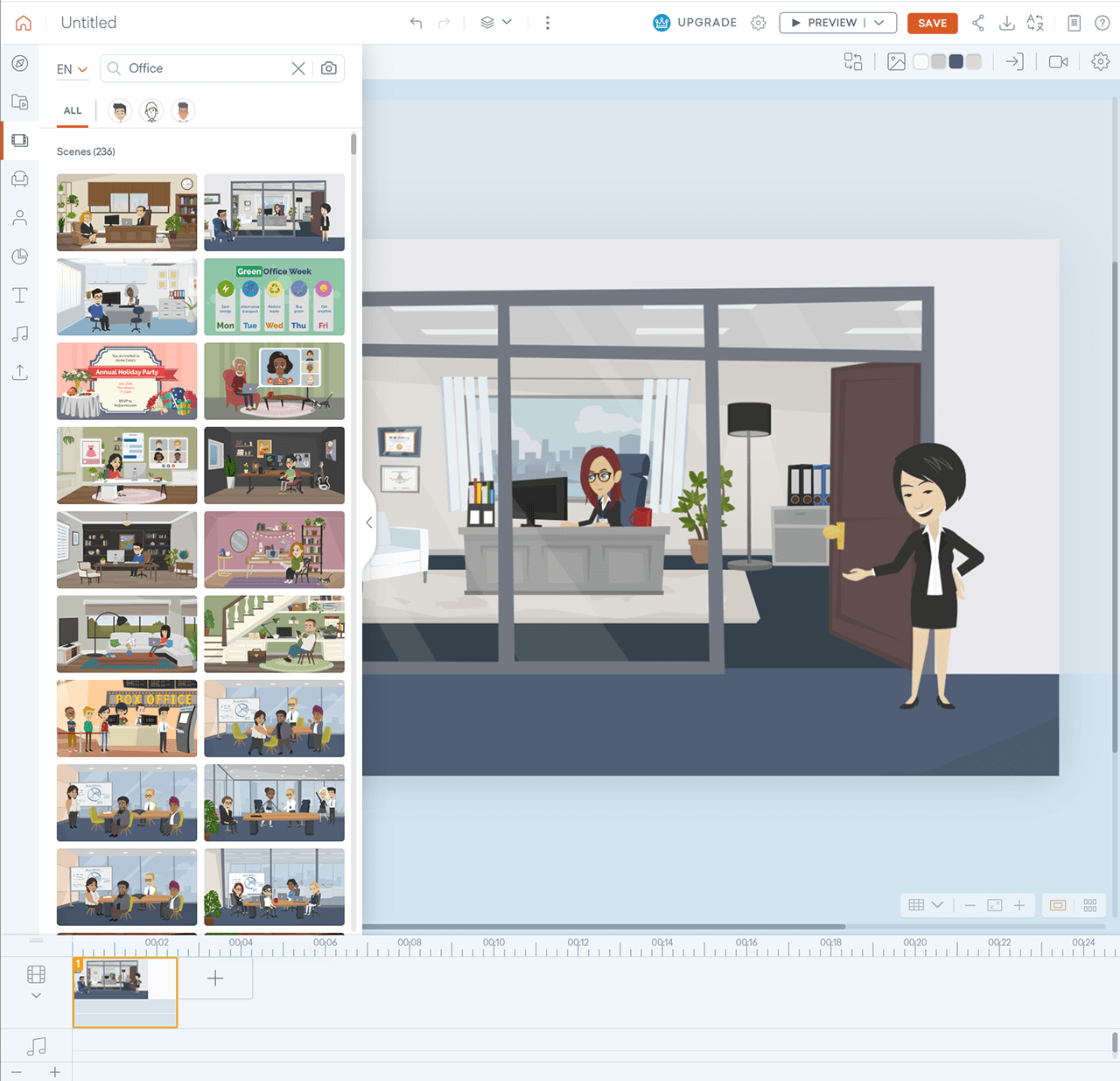Switch to single scene view
The height and width of the screenshot is (1081, 1120).
[1058, 905]
